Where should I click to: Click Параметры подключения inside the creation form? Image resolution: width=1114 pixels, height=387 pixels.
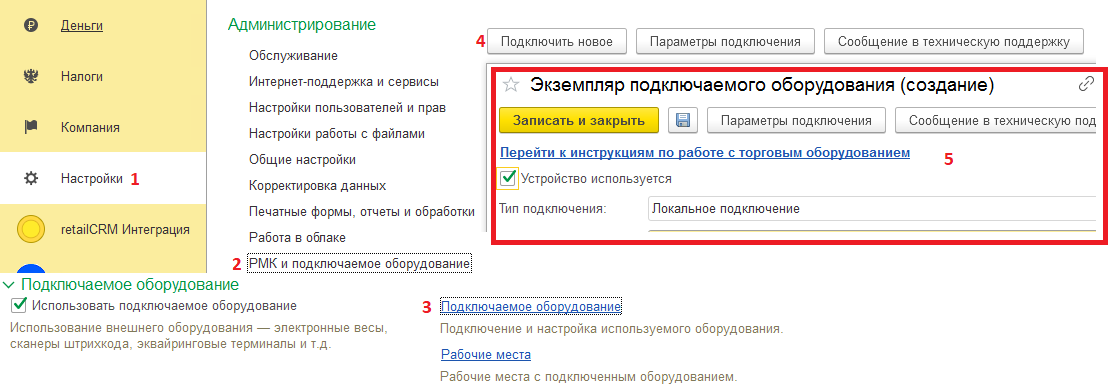[x=796, y=121]
